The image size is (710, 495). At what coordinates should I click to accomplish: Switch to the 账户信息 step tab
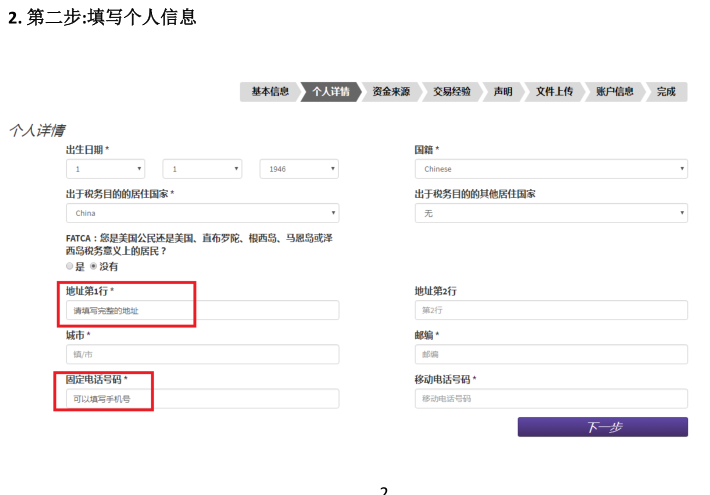click(x=614, y=92)
